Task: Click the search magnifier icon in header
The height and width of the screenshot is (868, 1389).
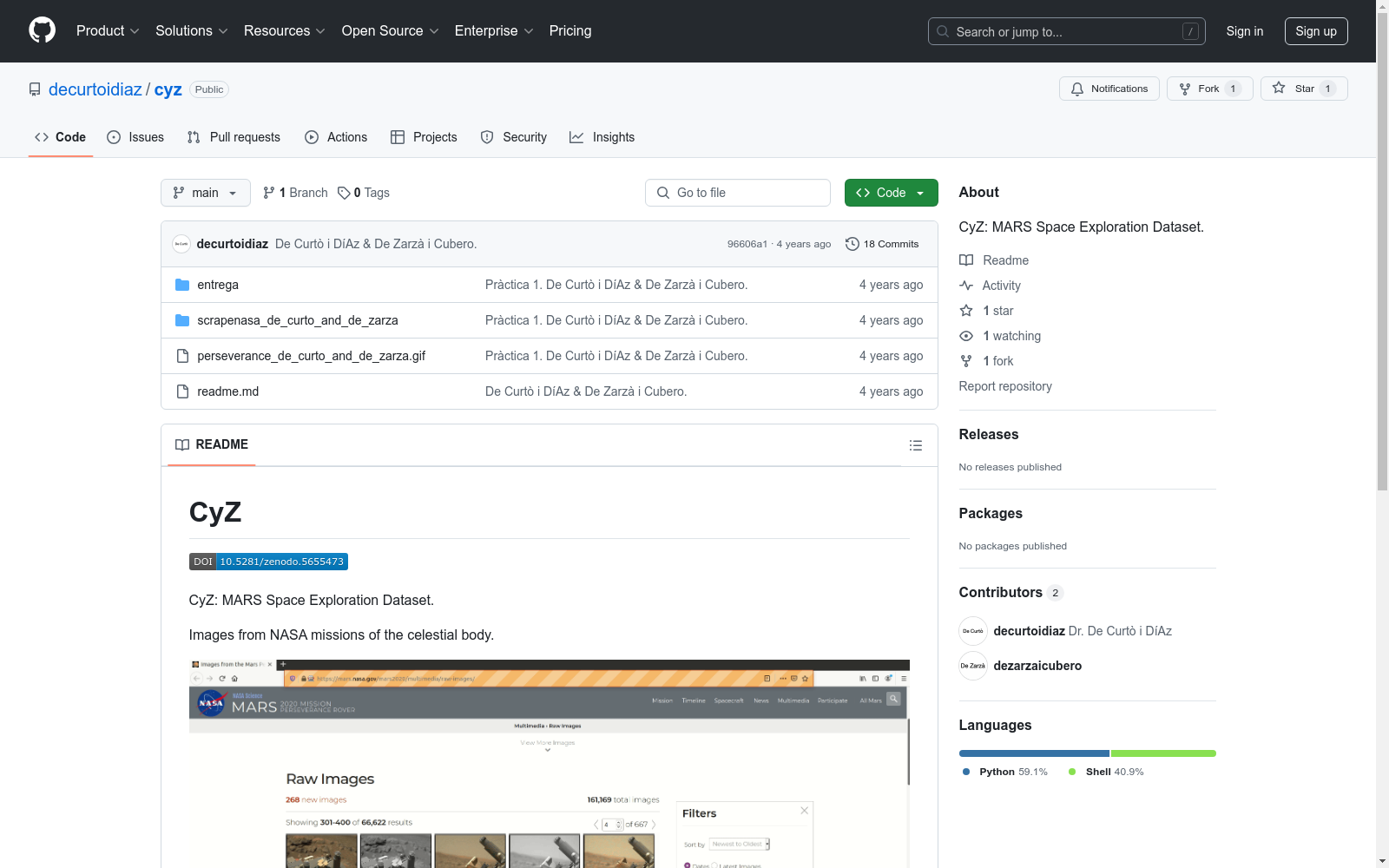Action: (943, 31)
